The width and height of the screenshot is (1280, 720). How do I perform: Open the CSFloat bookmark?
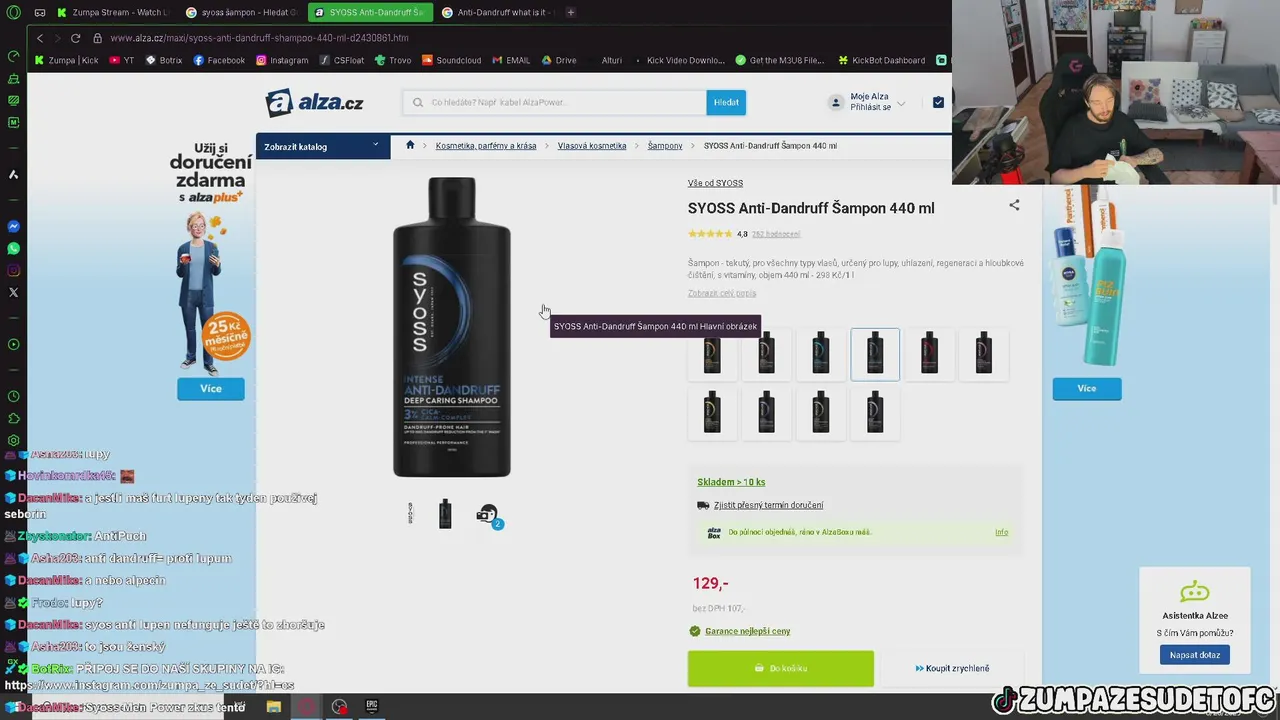click(x=343, y=60)
